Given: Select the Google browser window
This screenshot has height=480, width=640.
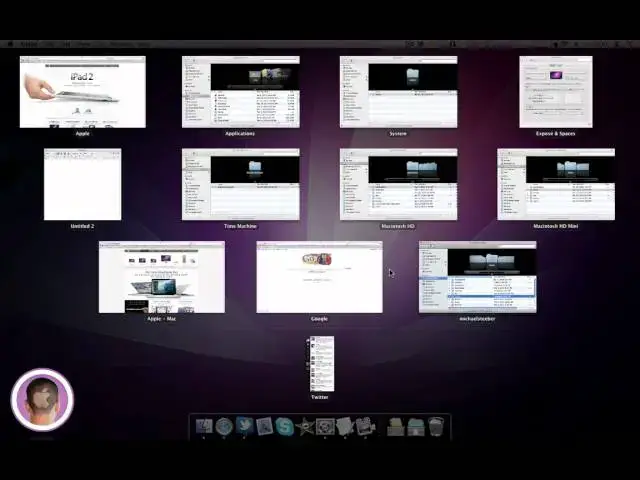Looking at the screenshot, I should [320, 277].
